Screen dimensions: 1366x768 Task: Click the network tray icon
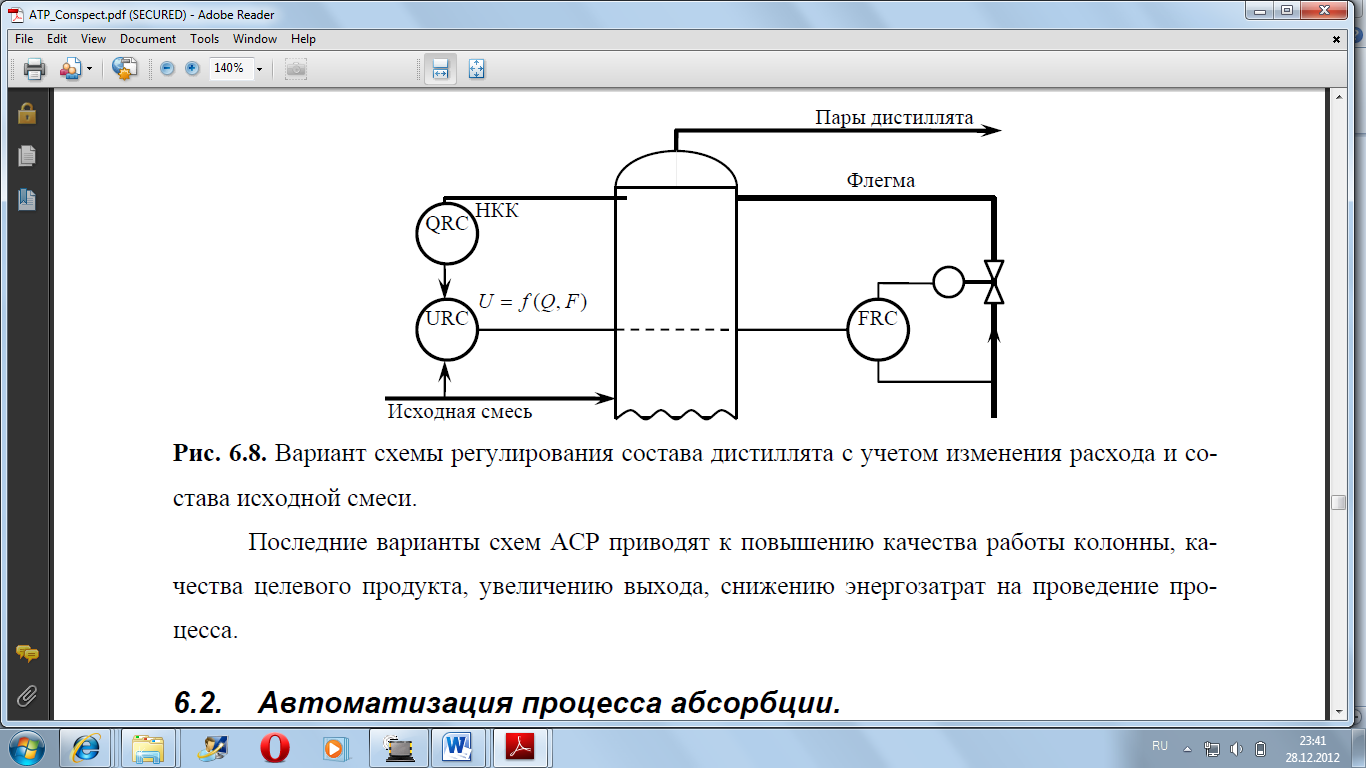click(1212, 747)
